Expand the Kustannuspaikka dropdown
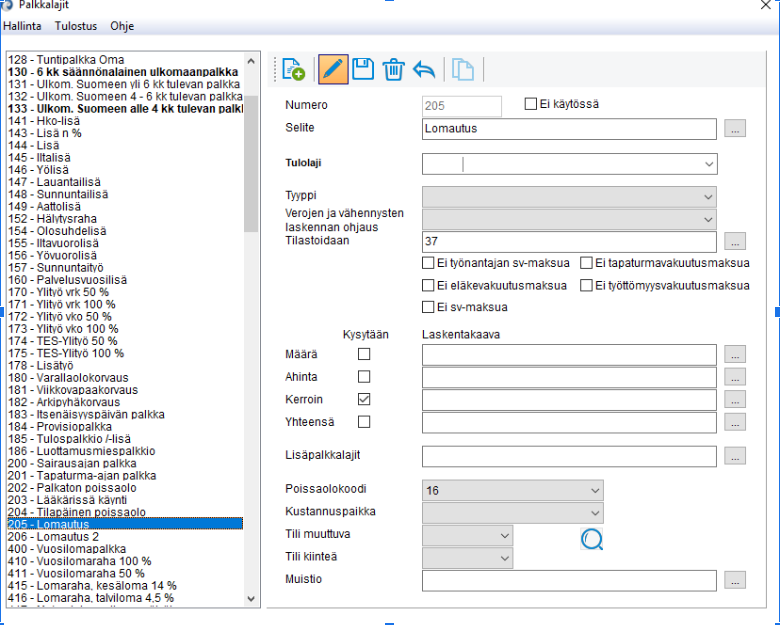 point(595,513)
